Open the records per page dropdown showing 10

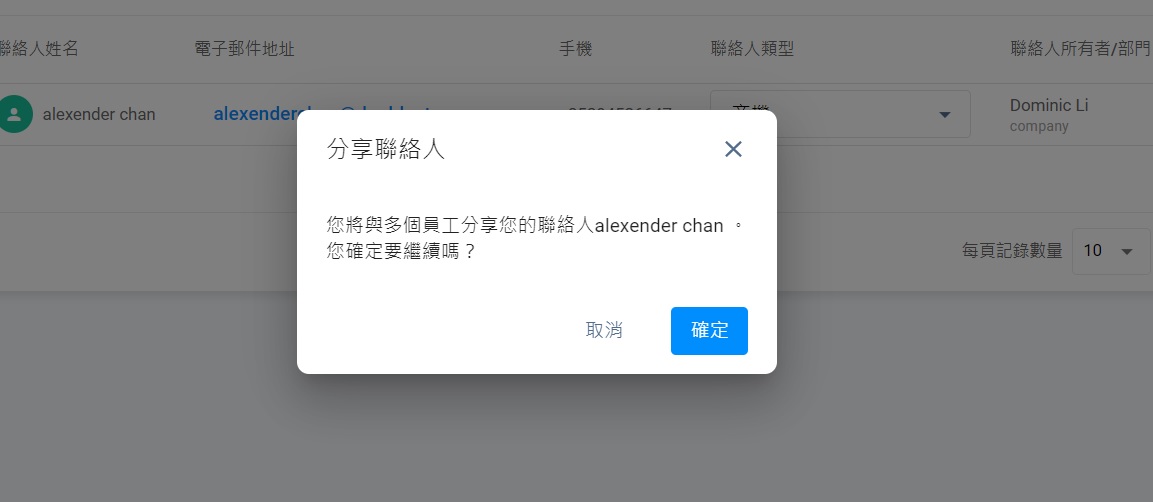pos(1110,251)
